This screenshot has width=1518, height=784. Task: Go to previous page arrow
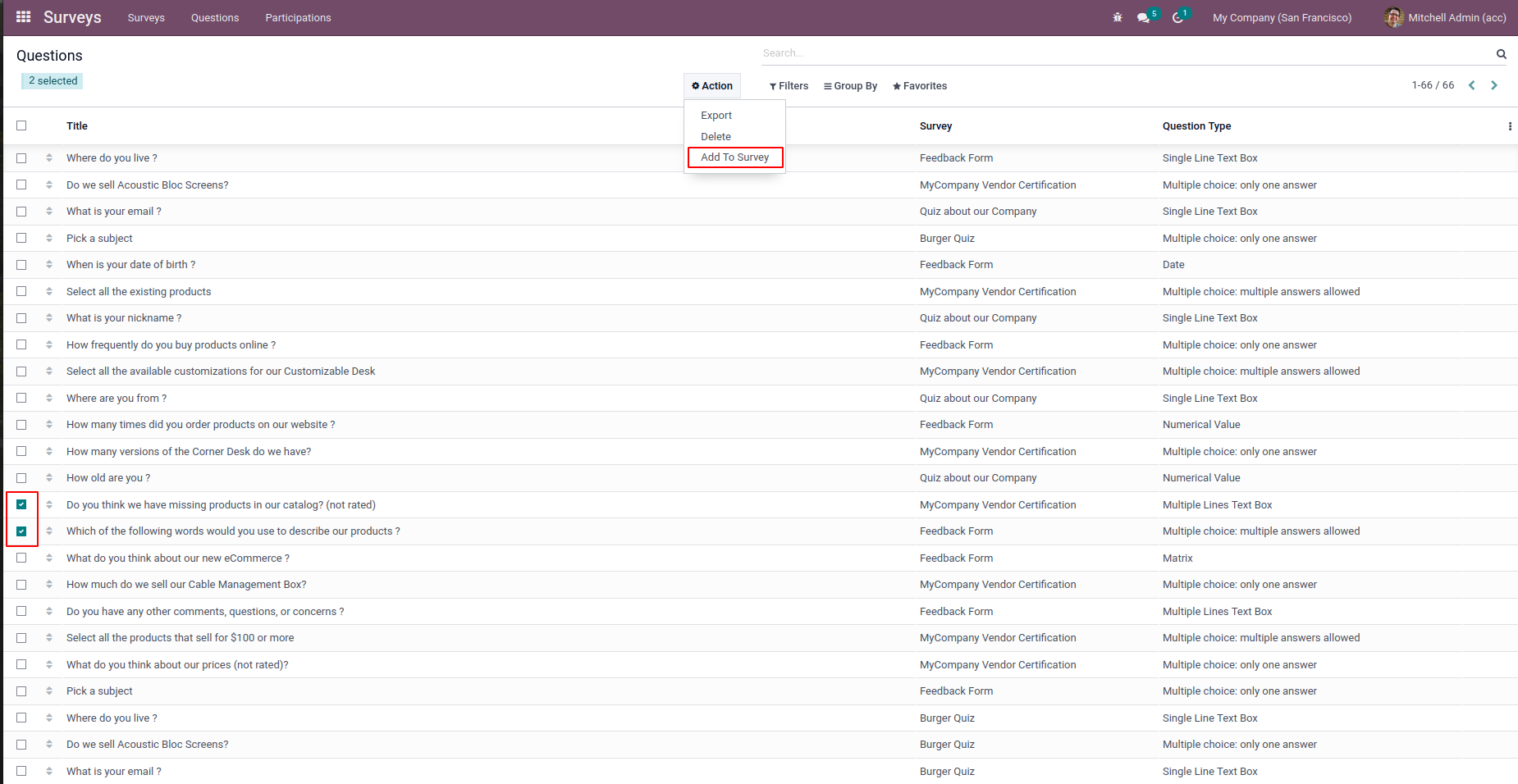[1472, 85]
